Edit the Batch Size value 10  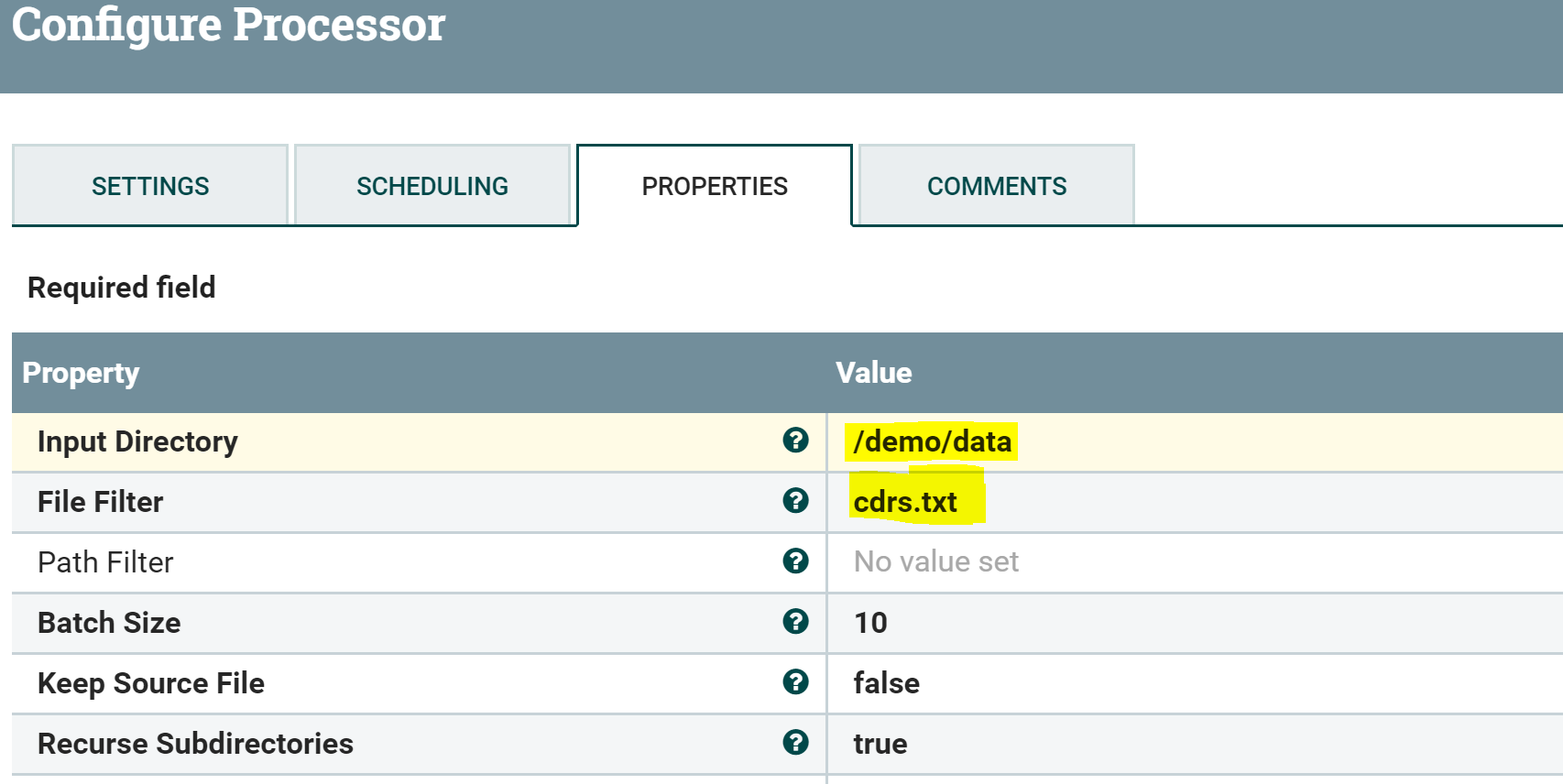[870, 623]
